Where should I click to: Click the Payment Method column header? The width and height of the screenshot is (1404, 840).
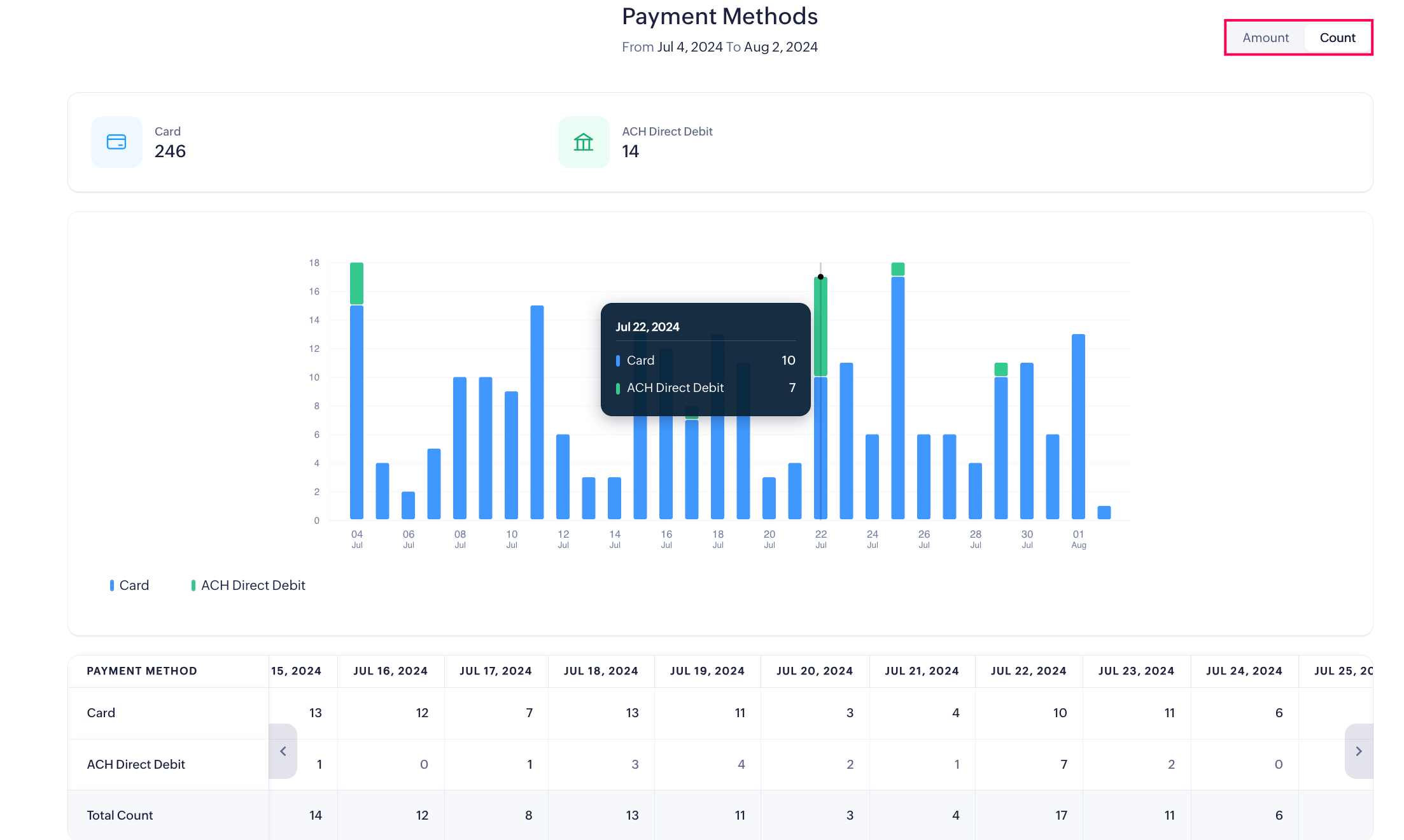(x=142, y=671)
